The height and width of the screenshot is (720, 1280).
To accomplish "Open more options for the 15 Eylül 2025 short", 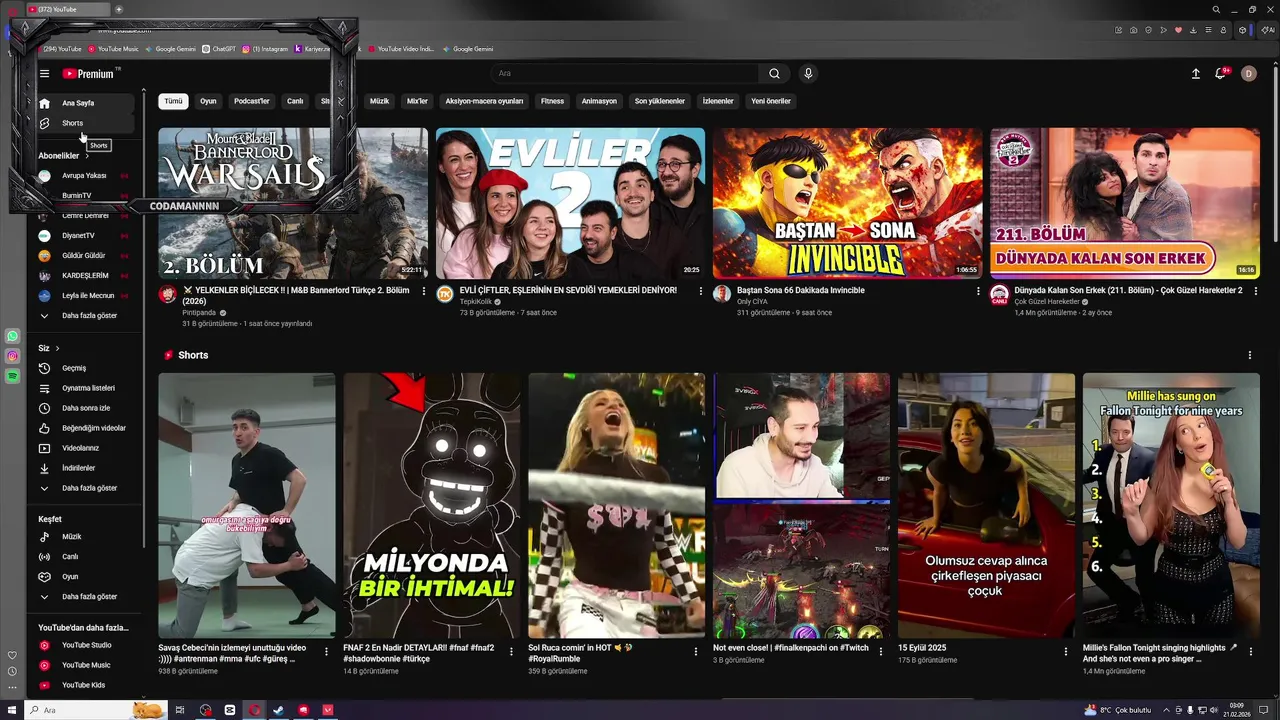I will 1066,651.
